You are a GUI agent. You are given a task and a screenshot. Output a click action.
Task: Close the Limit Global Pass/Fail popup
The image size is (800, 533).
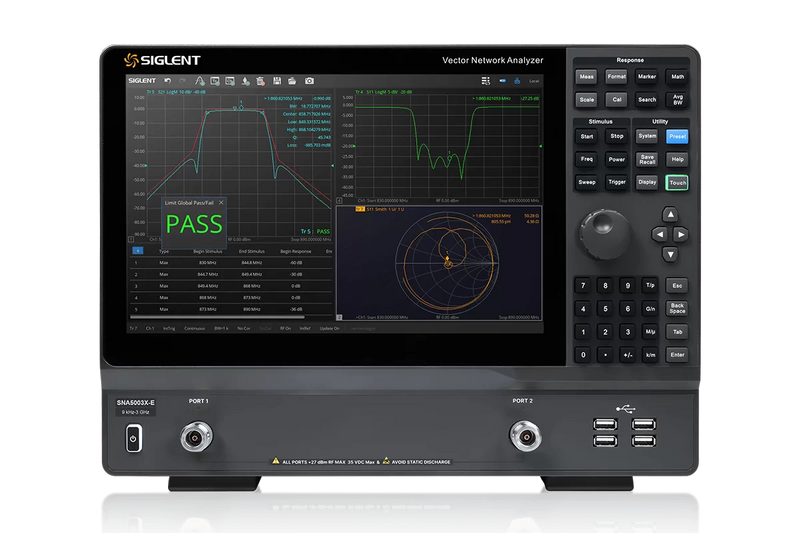[221, 202]
